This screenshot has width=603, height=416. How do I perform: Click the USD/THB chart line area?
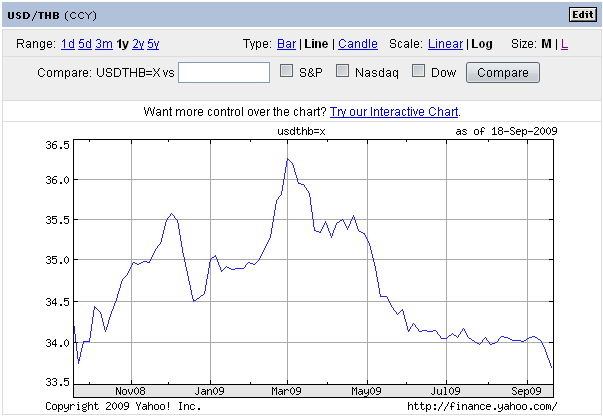click(313, 262)
